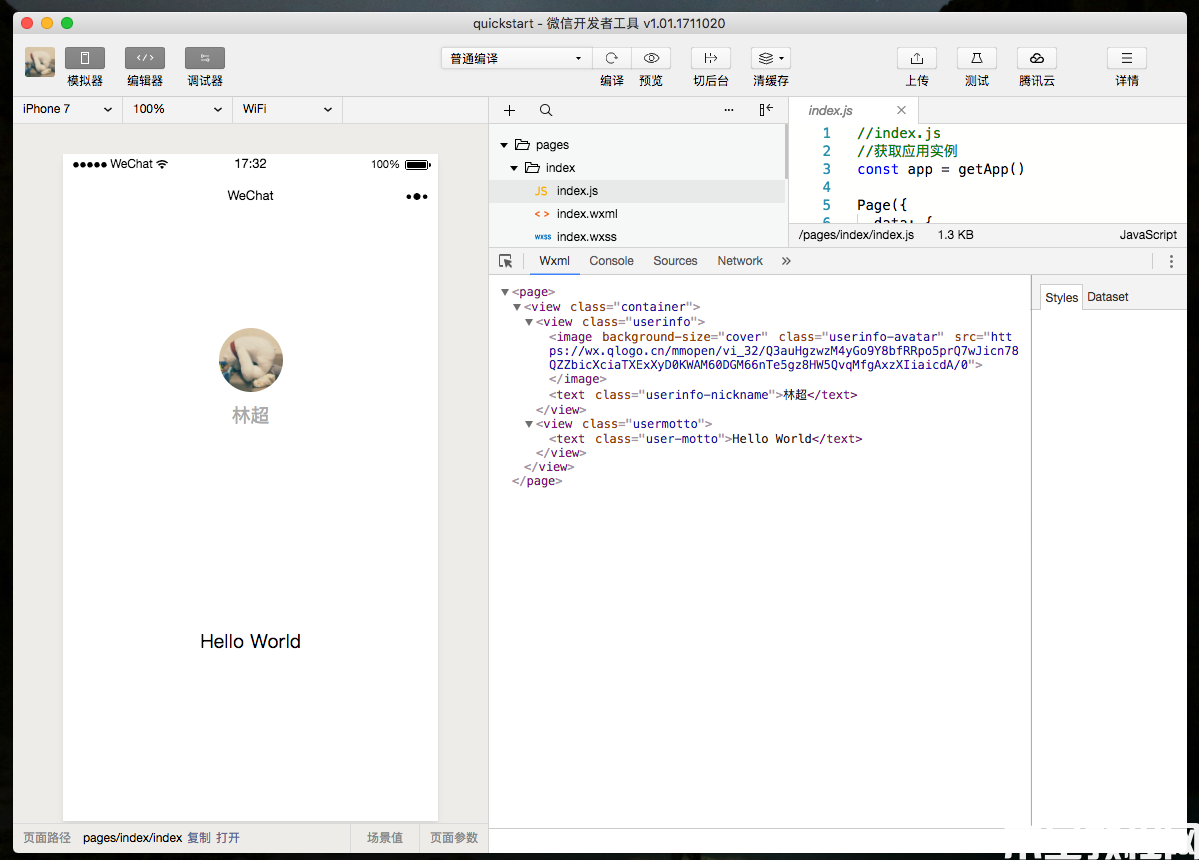Click the preview eye icon
1199x860 pixels.
click(651, 58)
